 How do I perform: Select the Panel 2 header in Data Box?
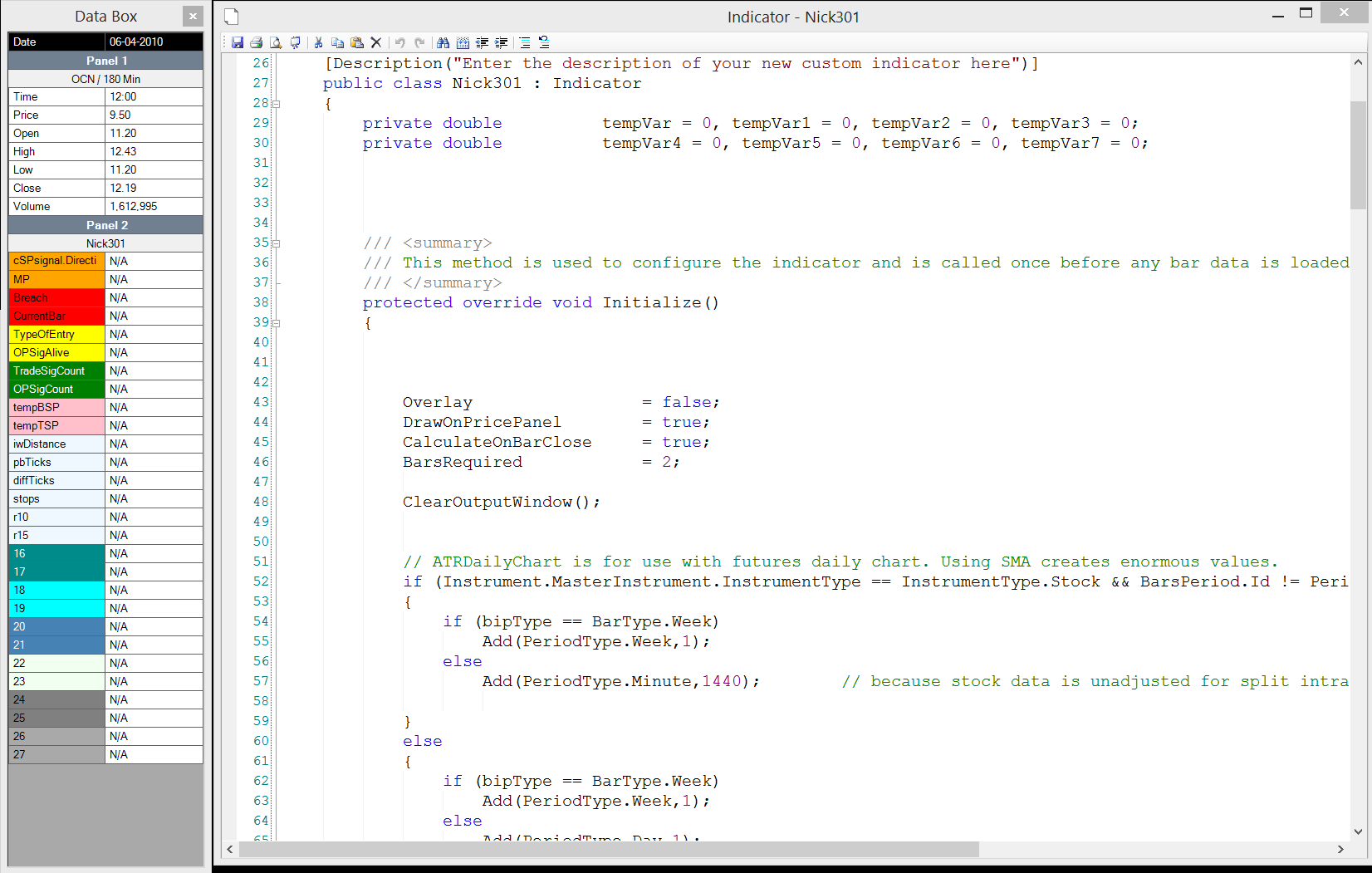click(x=105, y=225)
